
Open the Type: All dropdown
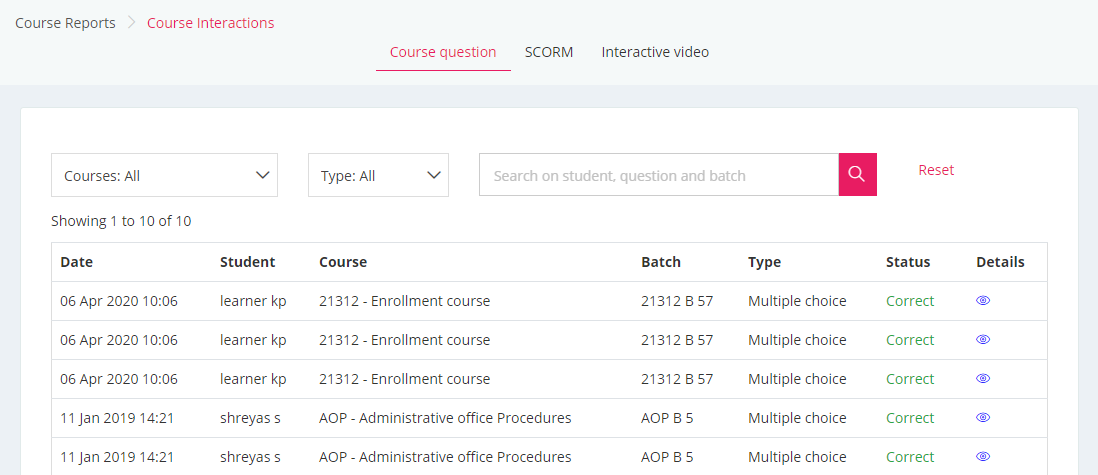tap(378, 175)
